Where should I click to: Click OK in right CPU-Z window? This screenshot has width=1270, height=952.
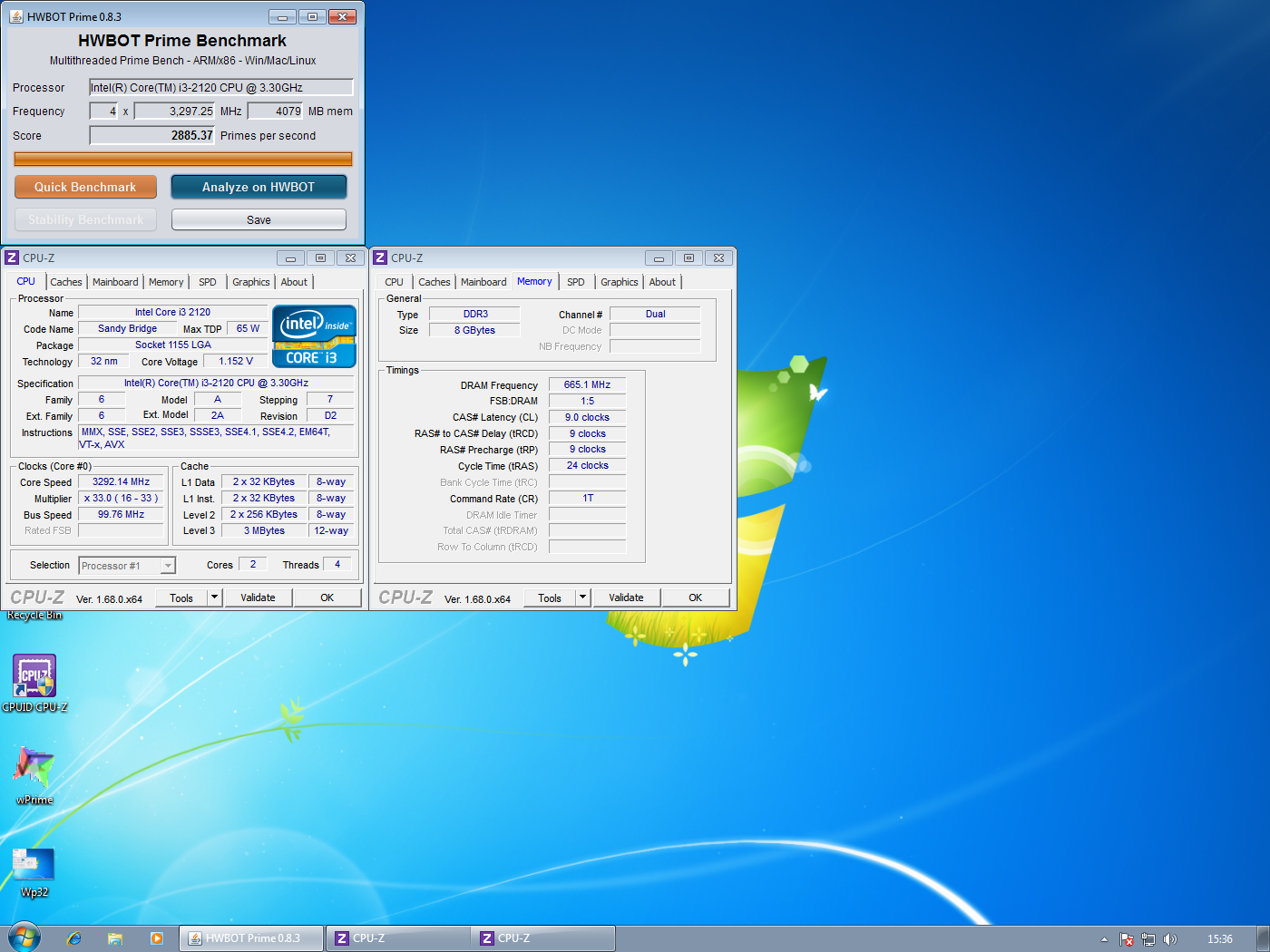point(695,597)
